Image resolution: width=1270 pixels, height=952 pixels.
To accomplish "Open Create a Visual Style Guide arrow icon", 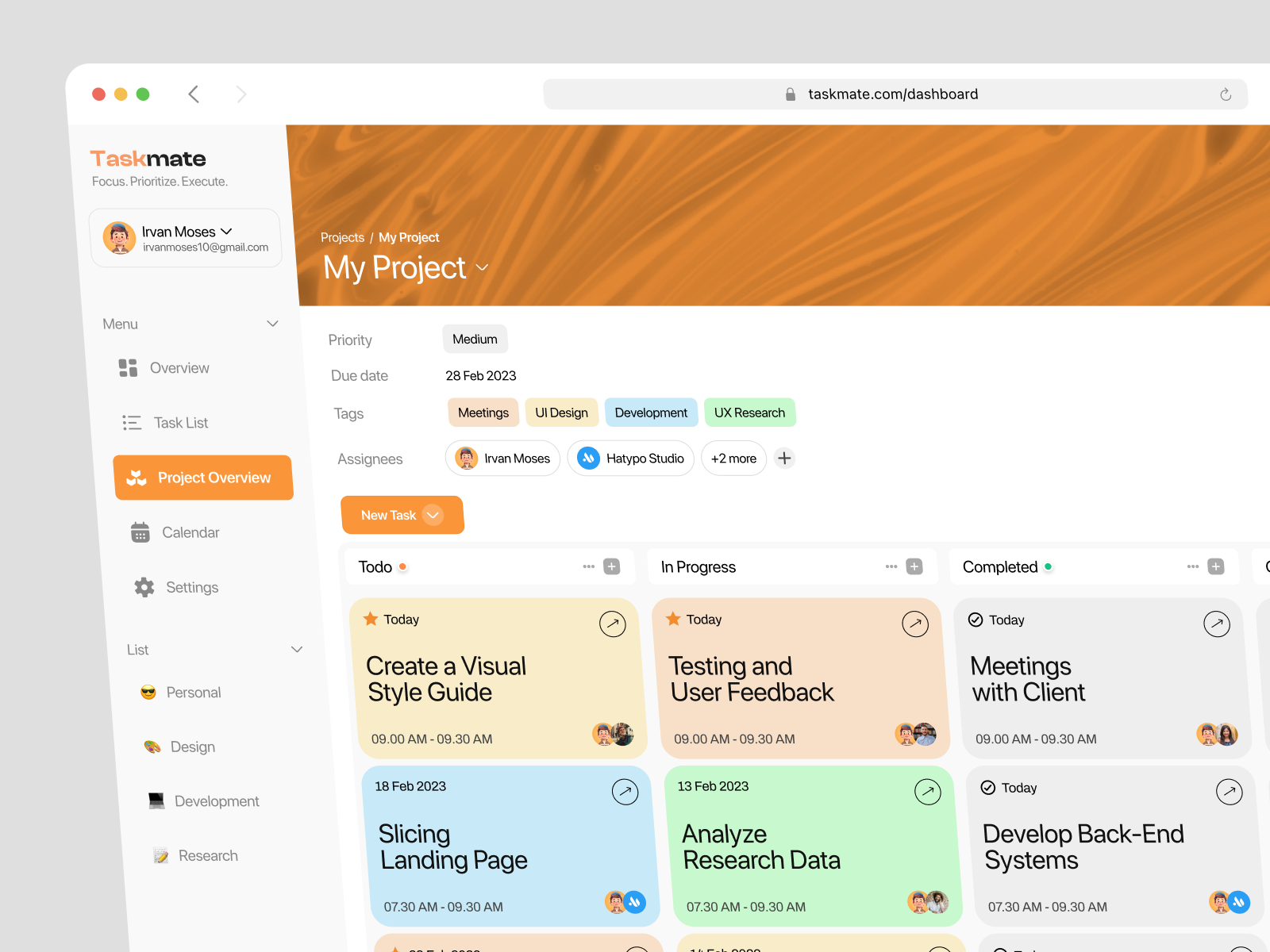I will (x=613, y=624).
